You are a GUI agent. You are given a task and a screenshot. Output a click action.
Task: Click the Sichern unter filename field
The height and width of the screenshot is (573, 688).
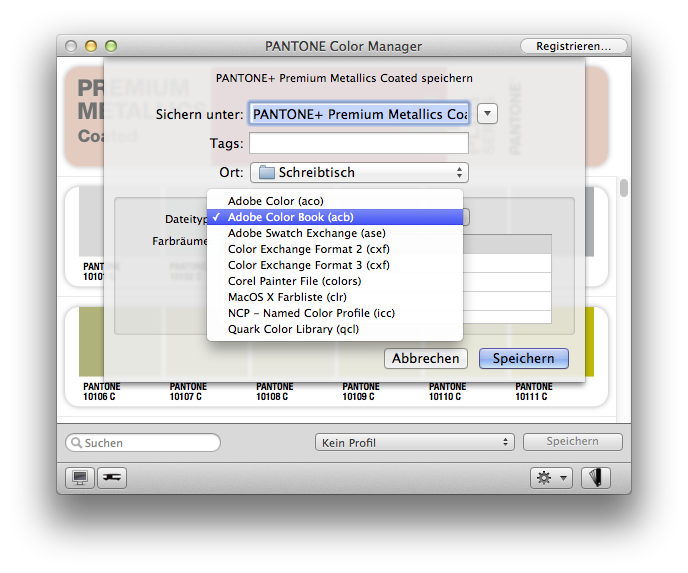point(359,114)
